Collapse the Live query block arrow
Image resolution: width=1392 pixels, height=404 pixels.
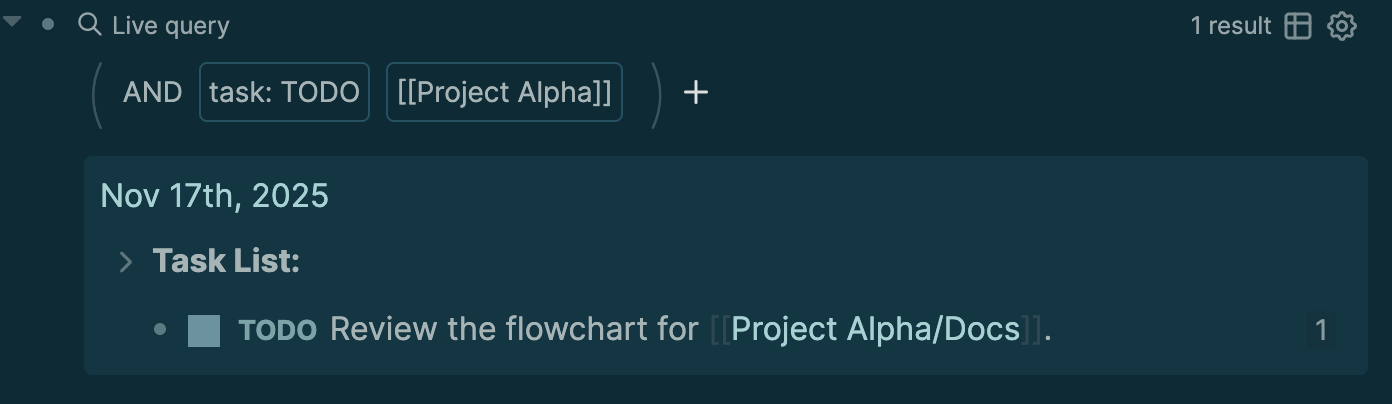pos(12,20)
